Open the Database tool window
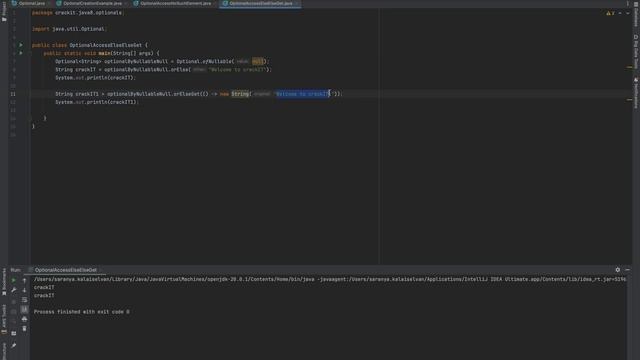 pyautogui.click(x=636, y=14)
